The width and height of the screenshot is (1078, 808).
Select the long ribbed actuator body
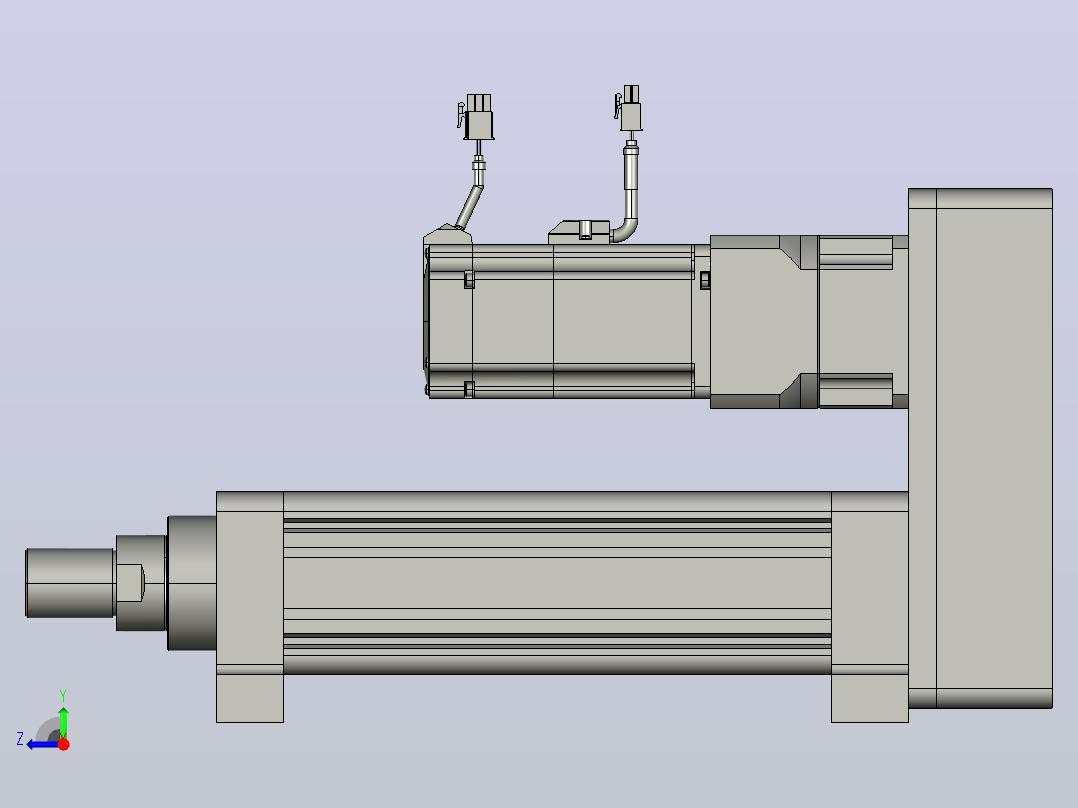tap(557, 582)
